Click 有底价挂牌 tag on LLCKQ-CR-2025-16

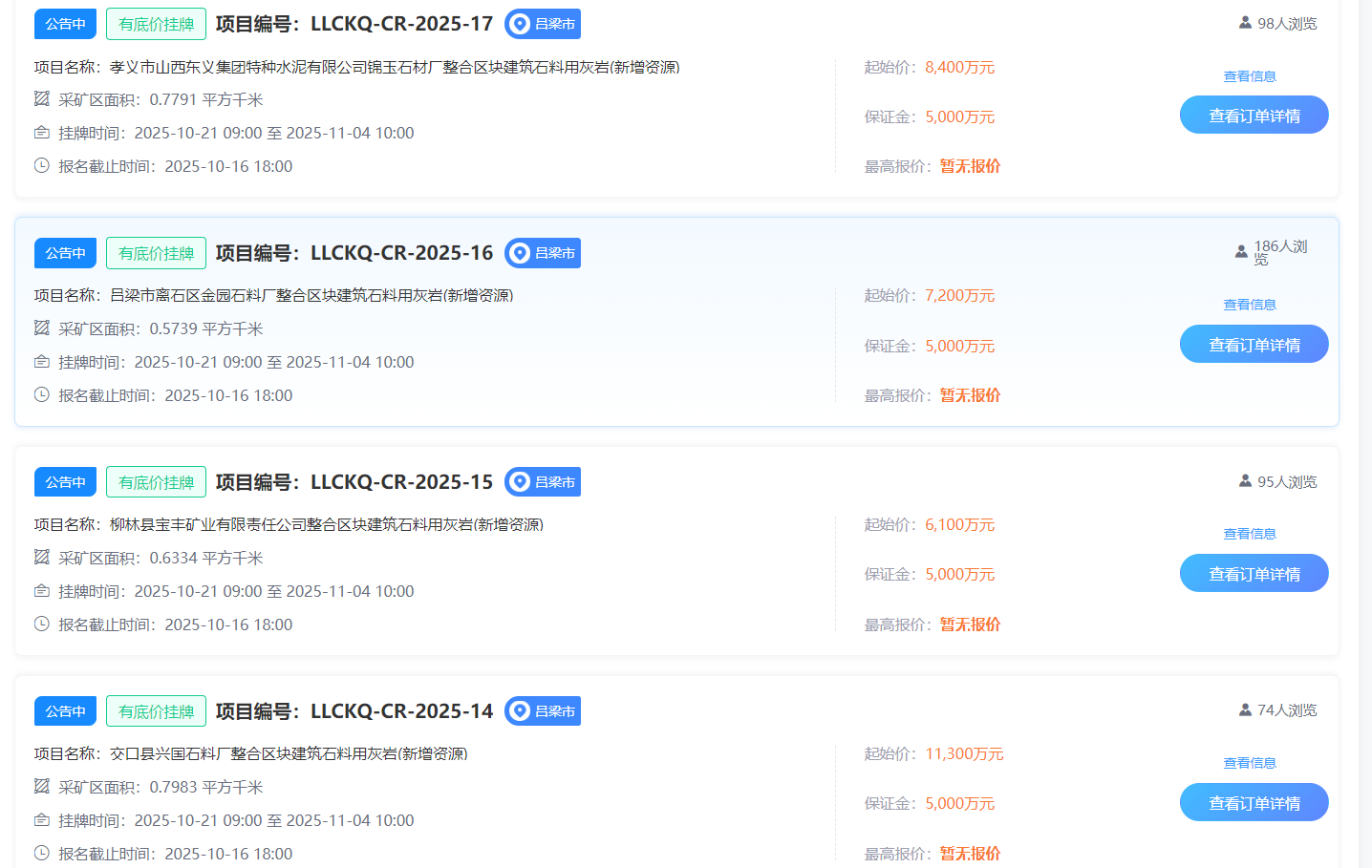click(156, 253)
